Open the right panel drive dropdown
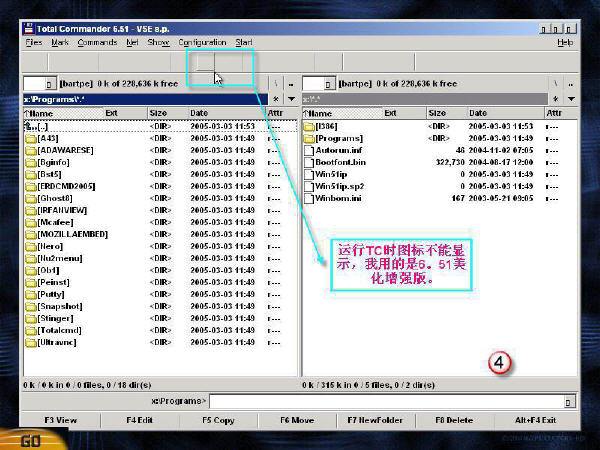The height and width of the screenshot is (450, 600). 328,84
